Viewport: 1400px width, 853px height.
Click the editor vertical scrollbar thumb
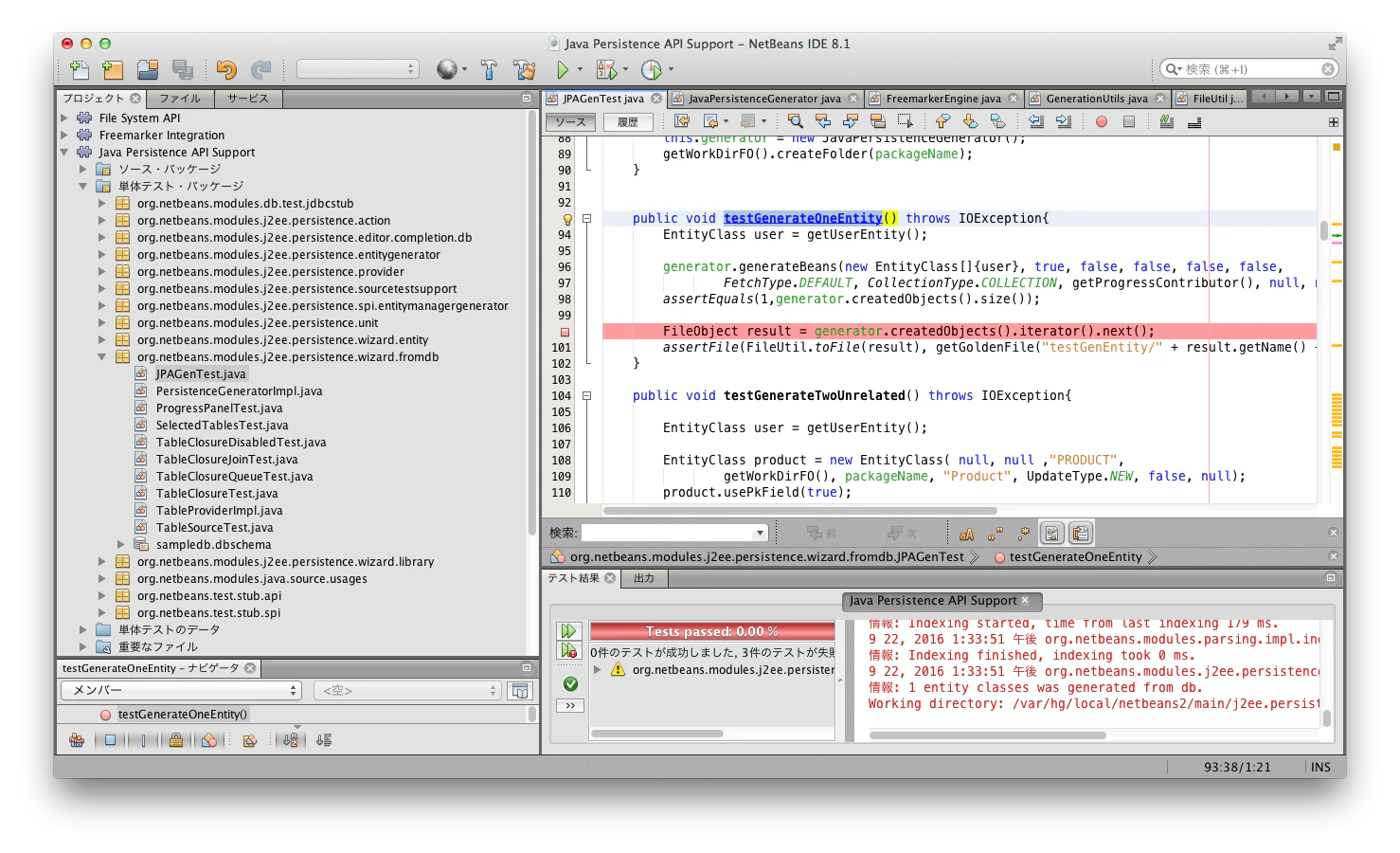tap(1323, 230)
